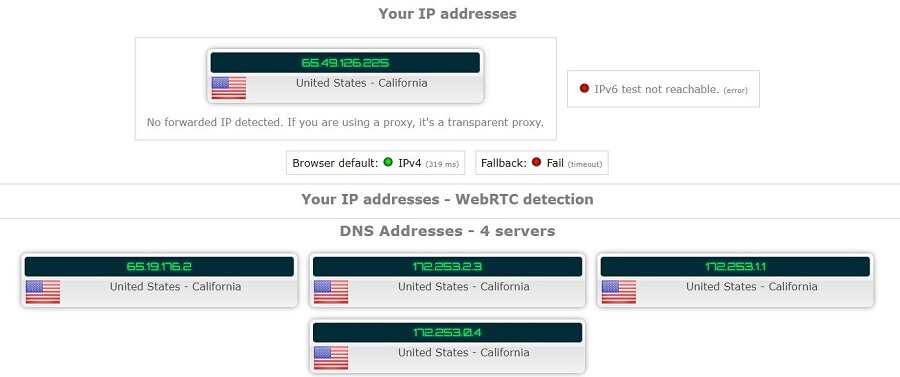Click the 'Browser default: IPv4' box
900x377 pixels.
[375, 163]
